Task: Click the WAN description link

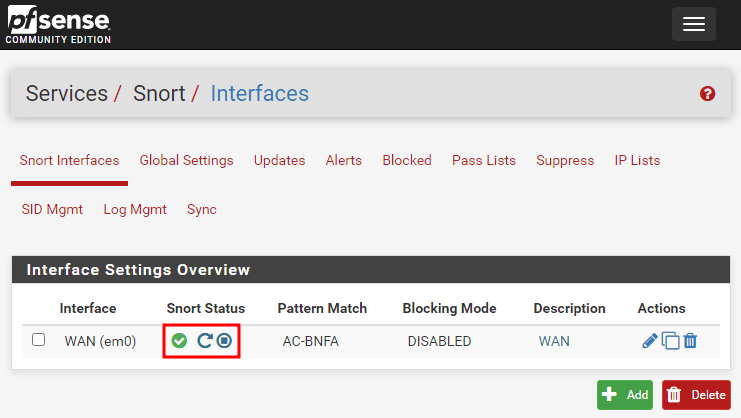Action: [554, 341]
